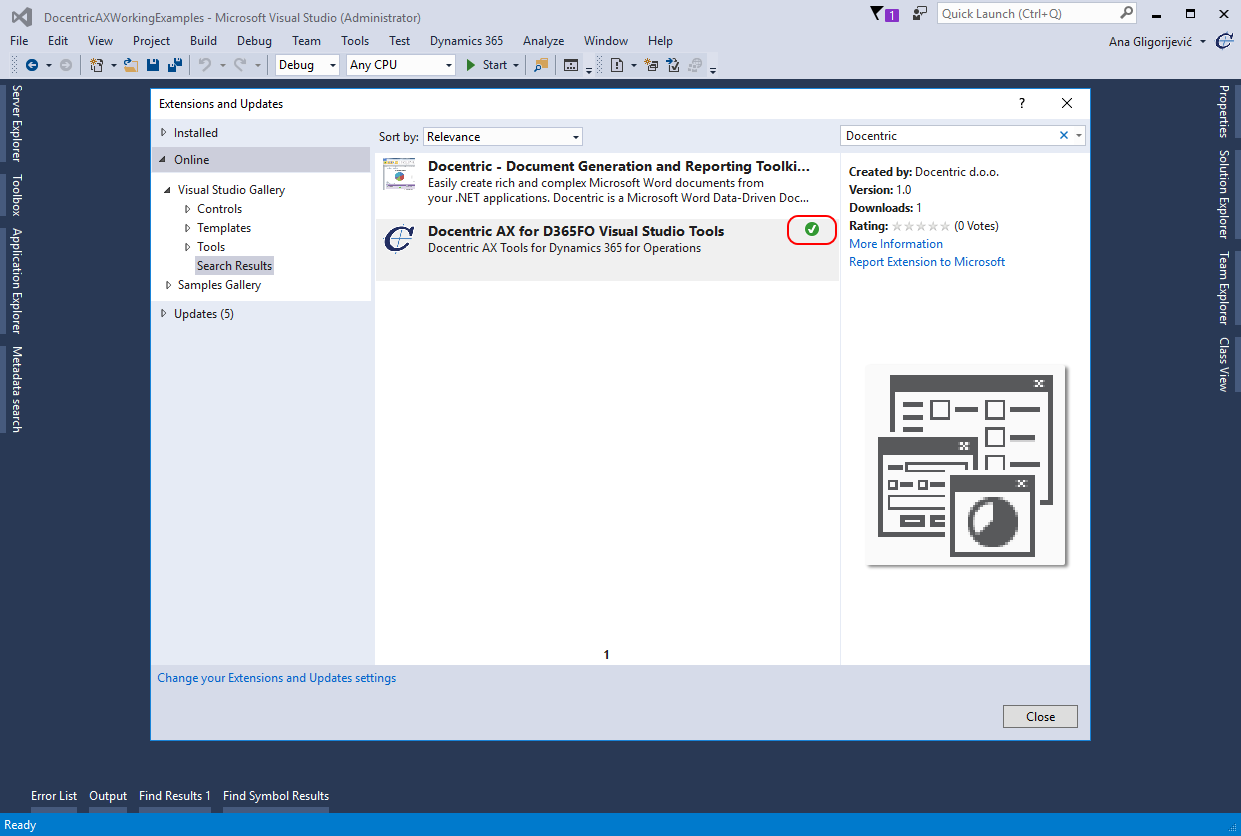Open the Server Explorer side tab

16,123
